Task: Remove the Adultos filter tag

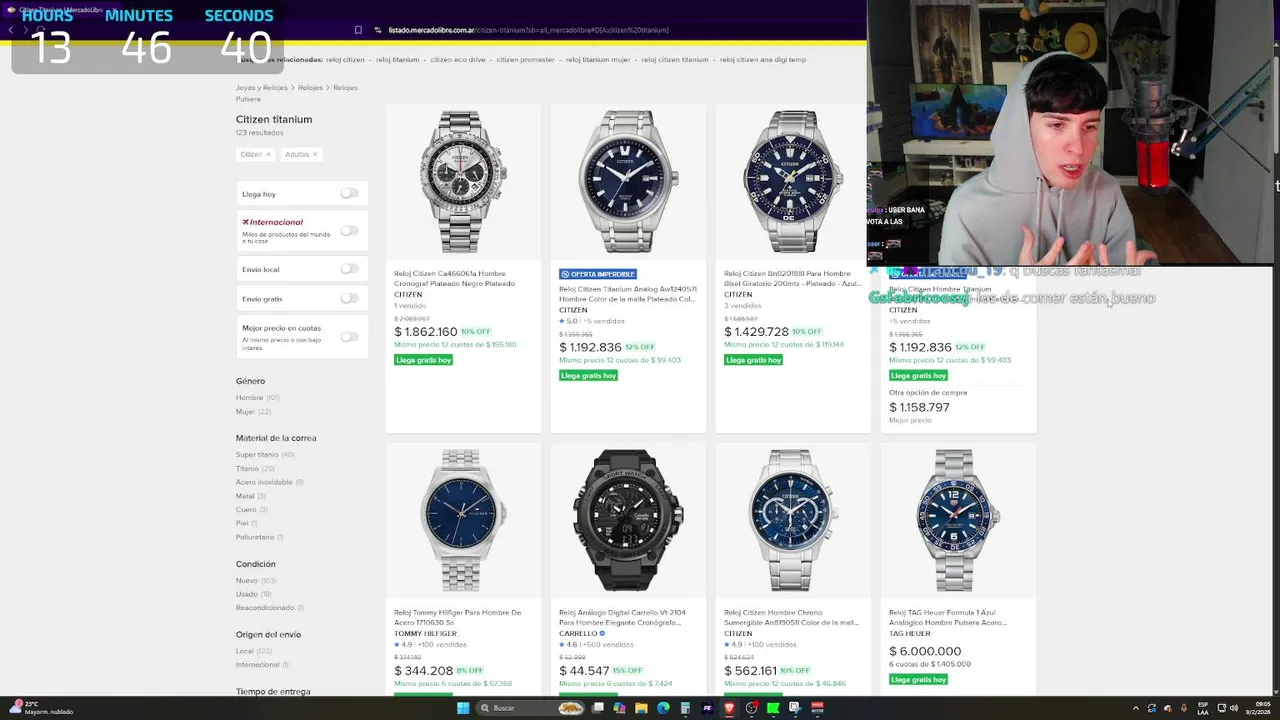Action: click(x=315, y=154)
